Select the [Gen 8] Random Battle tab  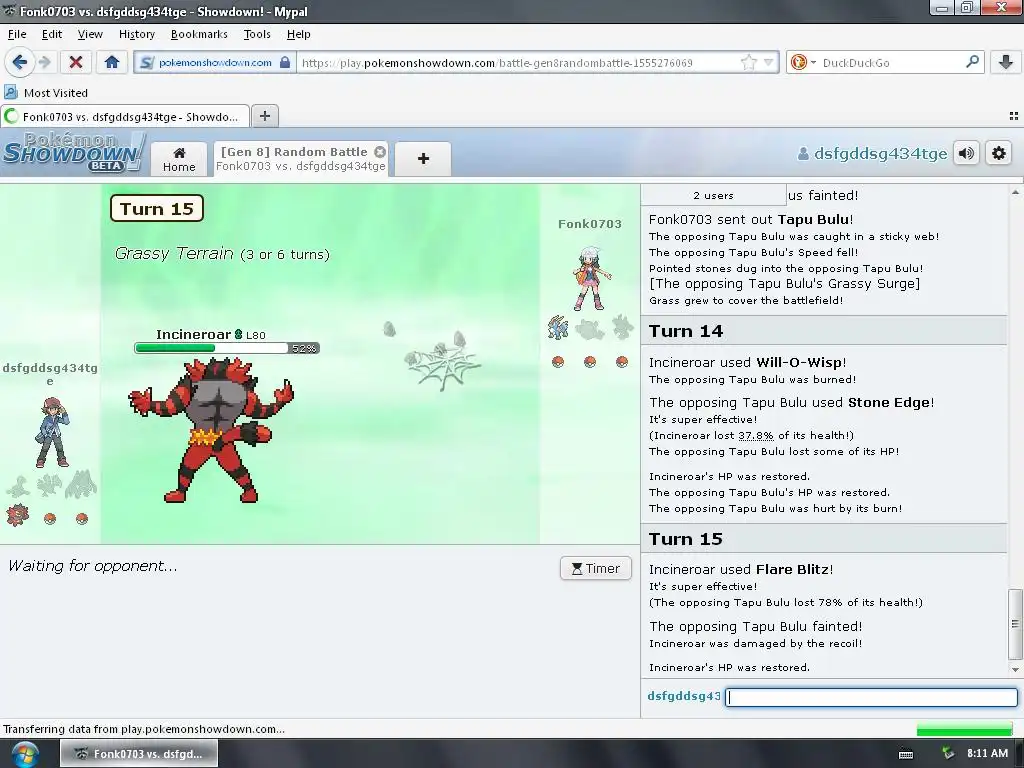[301, 159]
